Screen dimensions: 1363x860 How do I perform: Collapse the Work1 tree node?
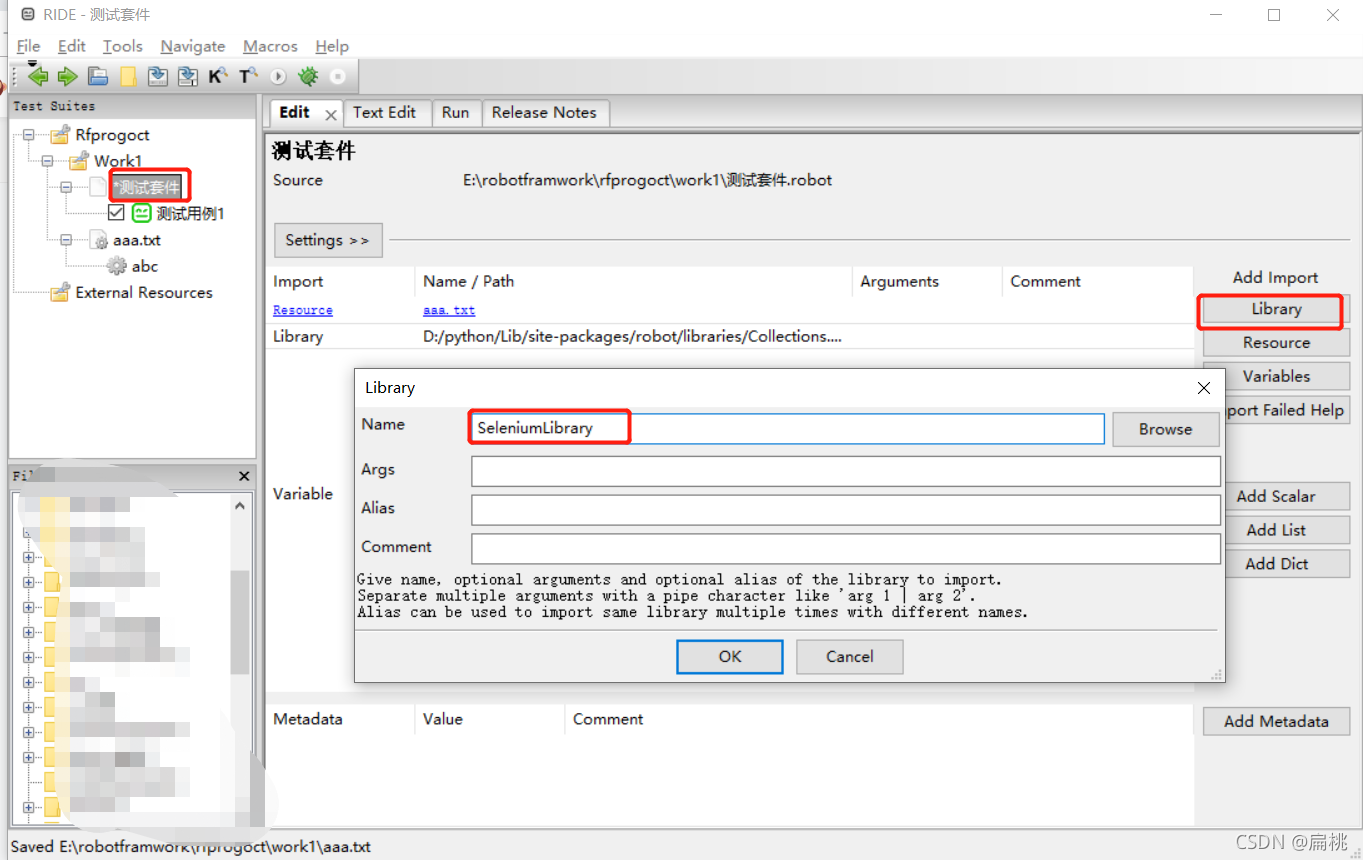click(x=47, y=161)
